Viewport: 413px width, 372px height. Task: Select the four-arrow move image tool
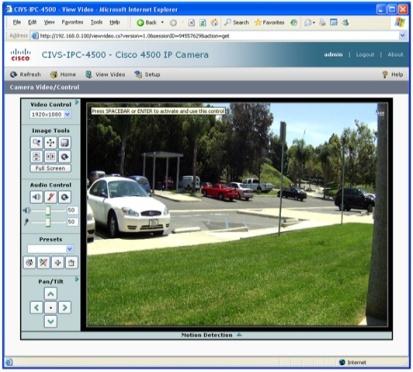50,143
